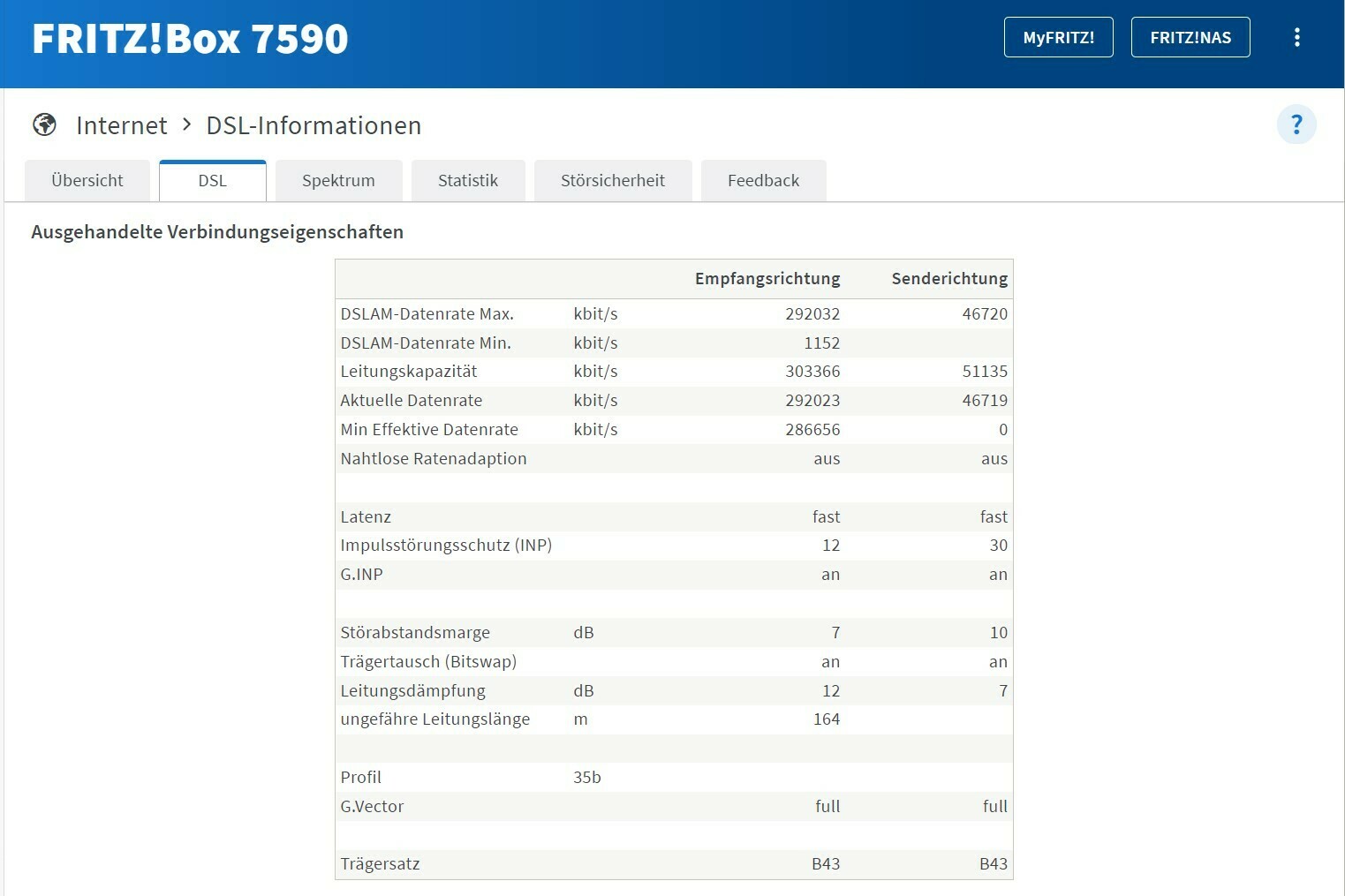Open the three-dot options menu

click(x=1296, y=37)
